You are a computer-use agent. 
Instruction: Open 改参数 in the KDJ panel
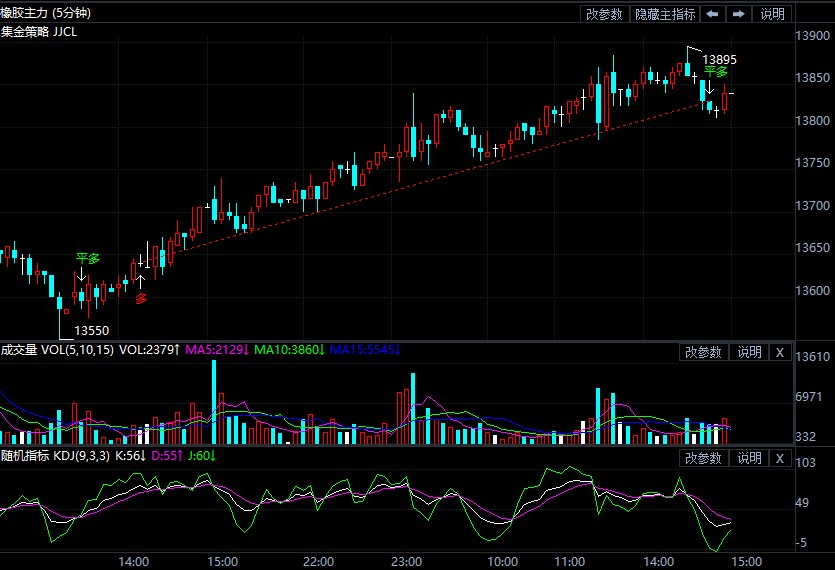704,458
